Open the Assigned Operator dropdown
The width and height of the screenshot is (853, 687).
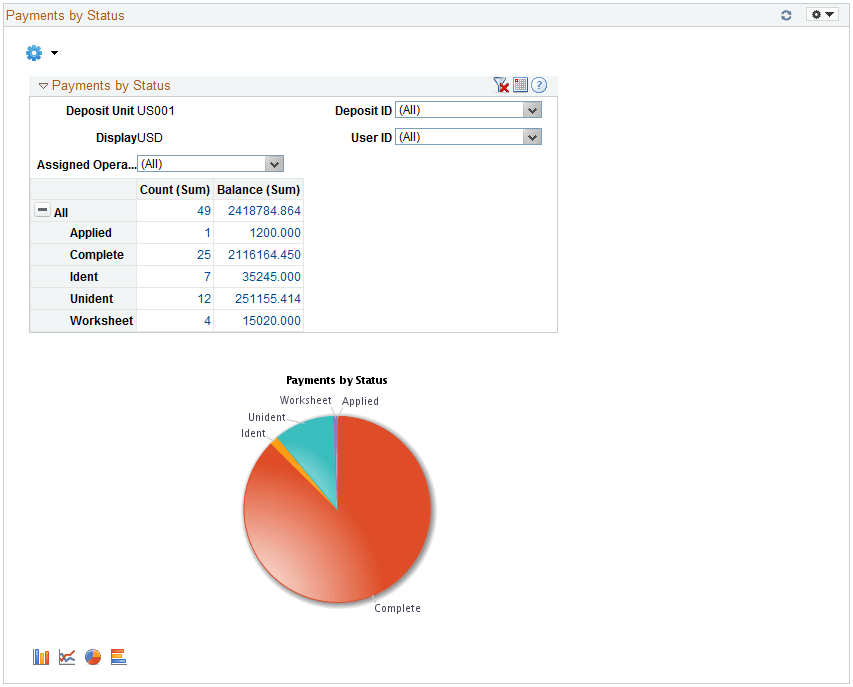click(274, 163)
